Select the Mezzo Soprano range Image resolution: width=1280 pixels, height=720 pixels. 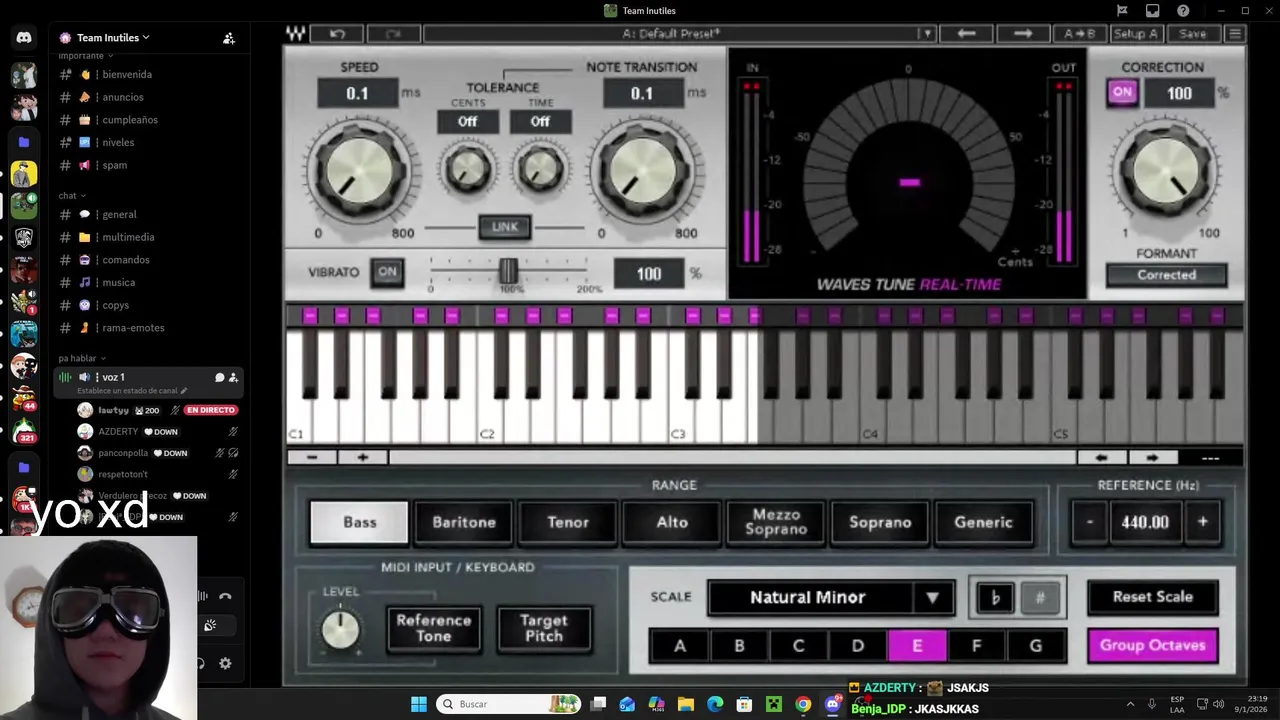coord(776,522)
